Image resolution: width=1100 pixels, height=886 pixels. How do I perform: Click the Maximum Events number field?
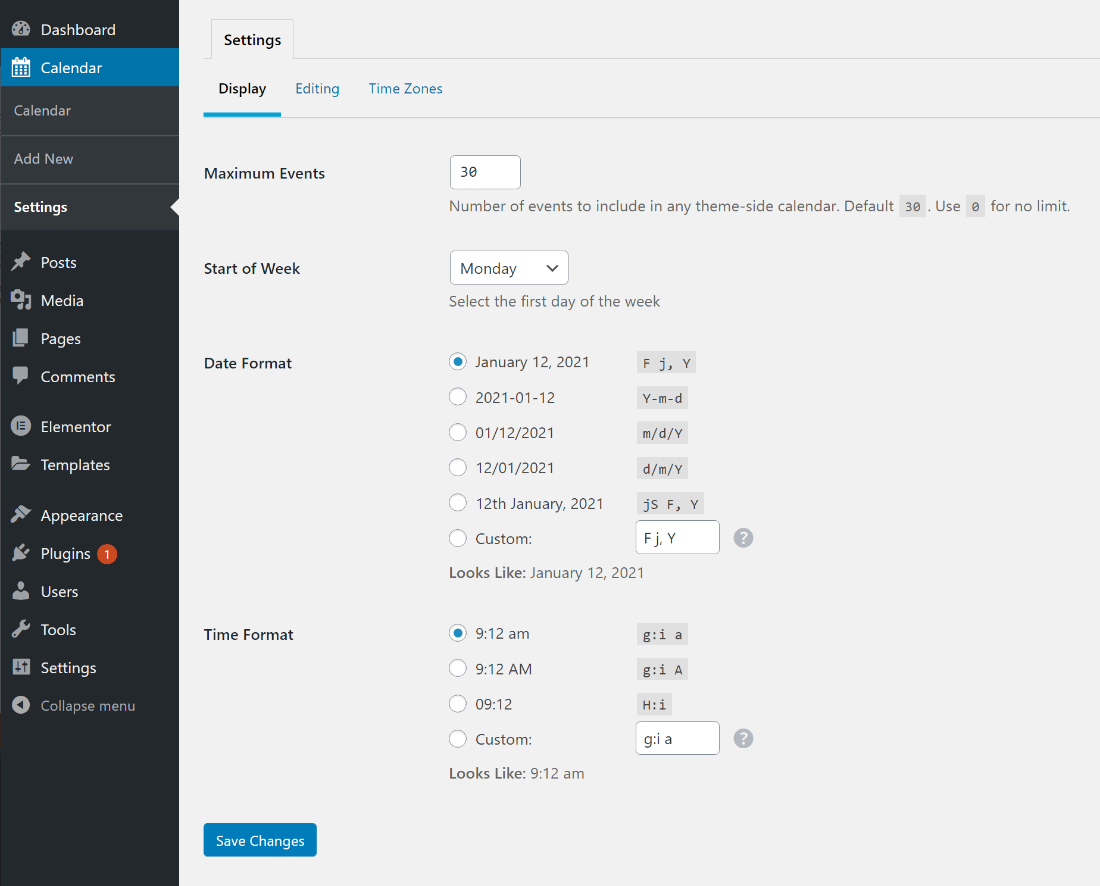pos(485,172)
